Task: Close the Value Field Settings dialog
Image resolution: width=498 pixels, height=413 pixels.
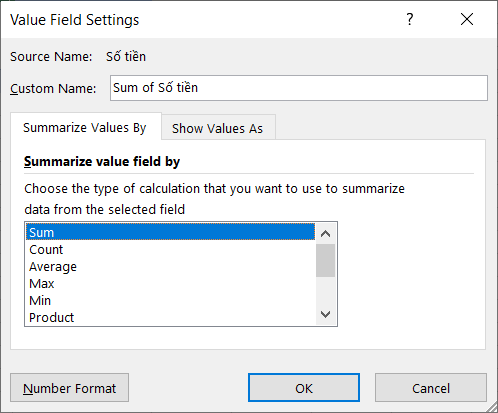Action: pyautogui.click(x=467, y=19)
